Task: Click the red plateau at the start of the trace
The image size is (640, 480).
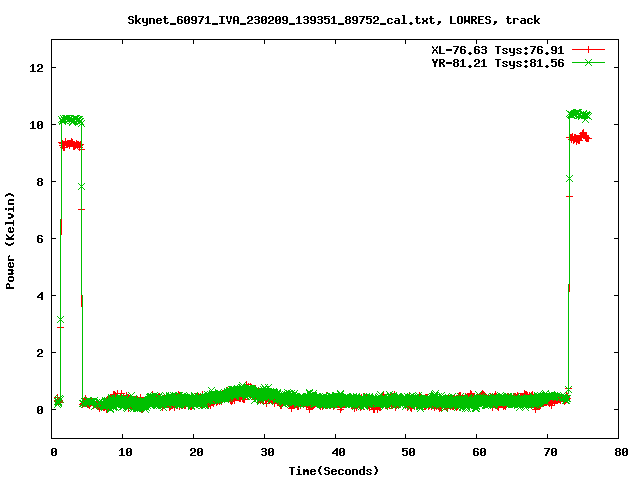Action: click(71, 145)
